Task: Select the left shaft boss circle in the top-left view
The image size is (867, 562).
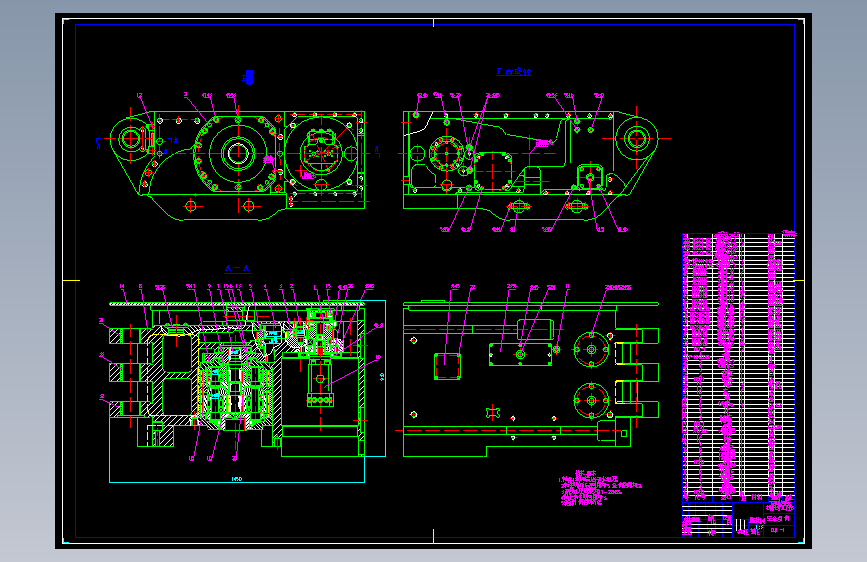Action: 130,138
